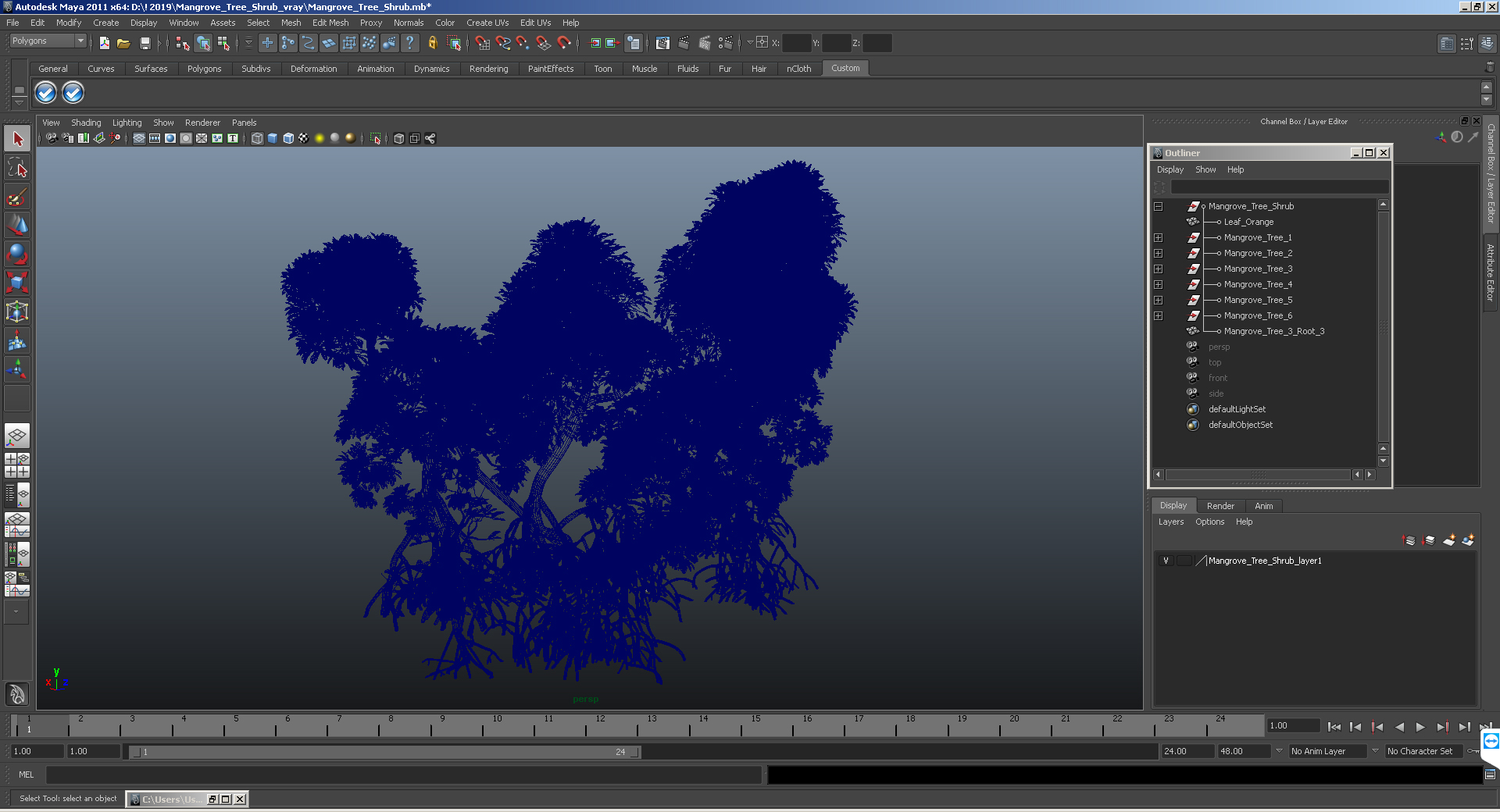1500x812 pixels.
Task: Switch to four view layout
Action: (17, 465)
